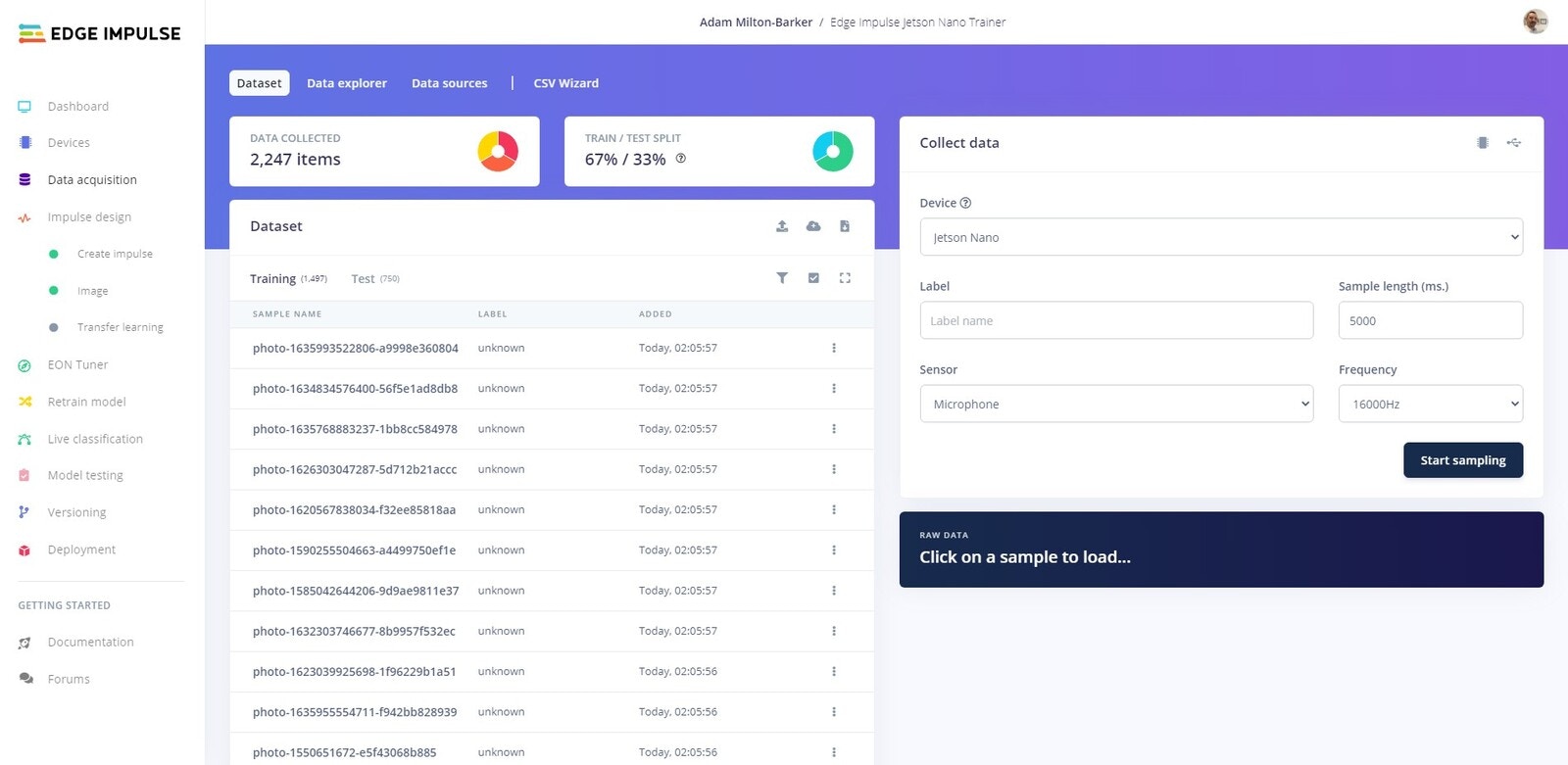
Task: Click the Documentation rocket icon
Action: click(24, 643)
